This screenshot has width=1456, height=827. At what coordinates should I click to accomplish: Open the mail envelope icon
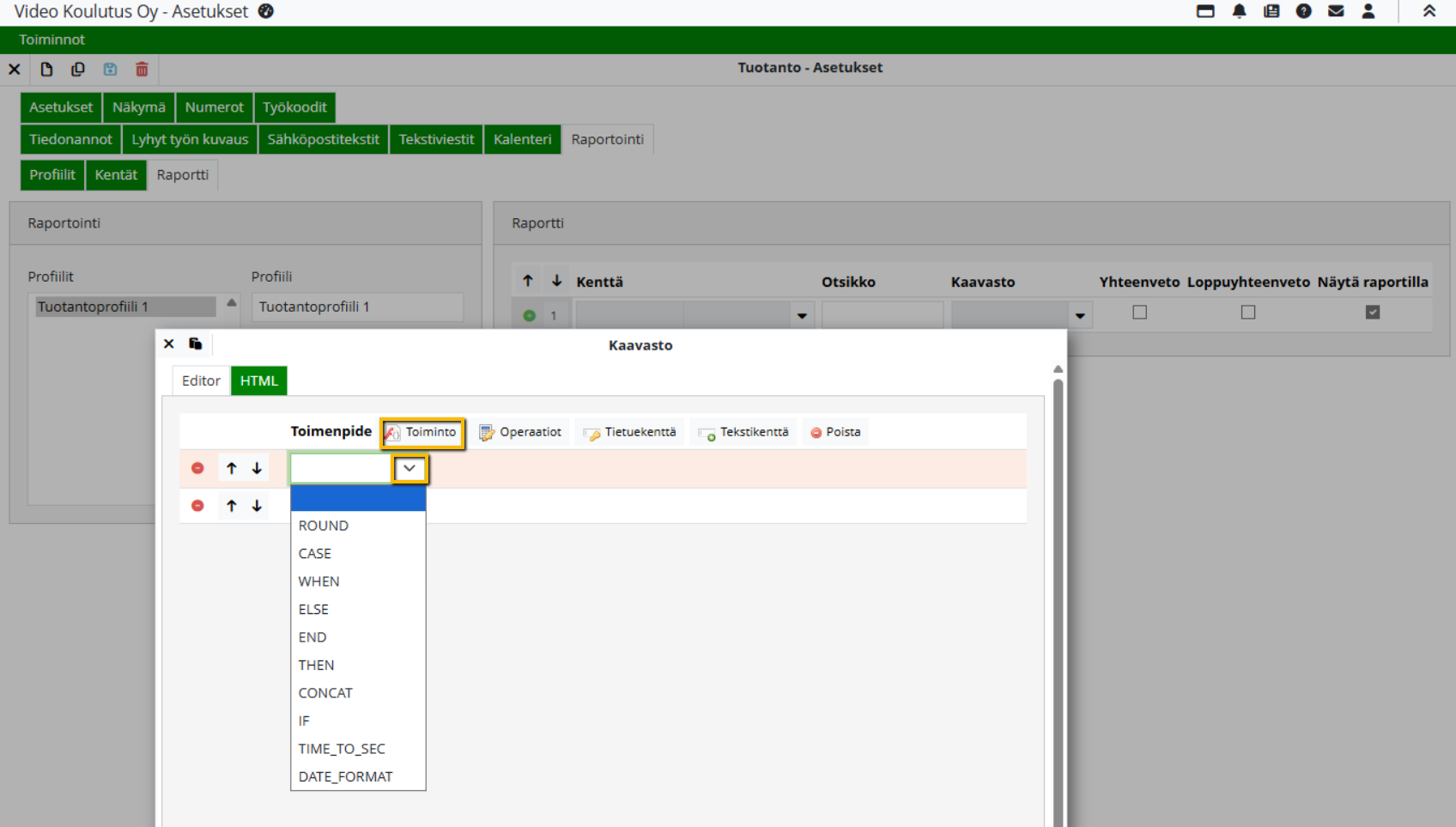pyautogui.click(x=1336, y=11)
